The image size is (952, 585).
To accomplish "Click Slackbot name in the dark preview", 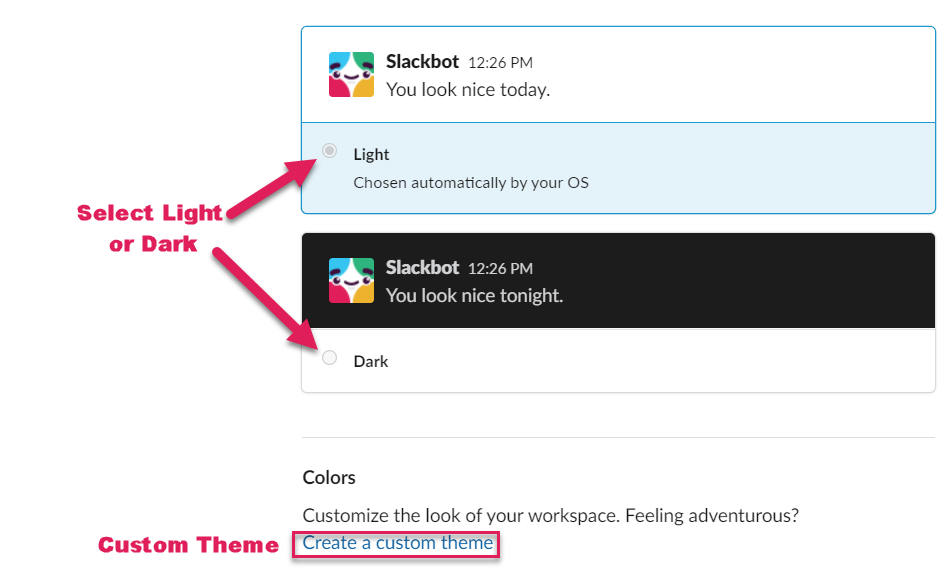I will point(423,268).
